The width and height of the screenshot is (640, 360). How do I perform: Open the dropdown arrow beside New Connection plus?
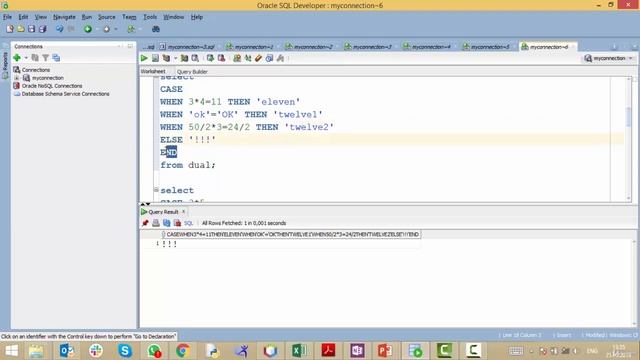26,58
